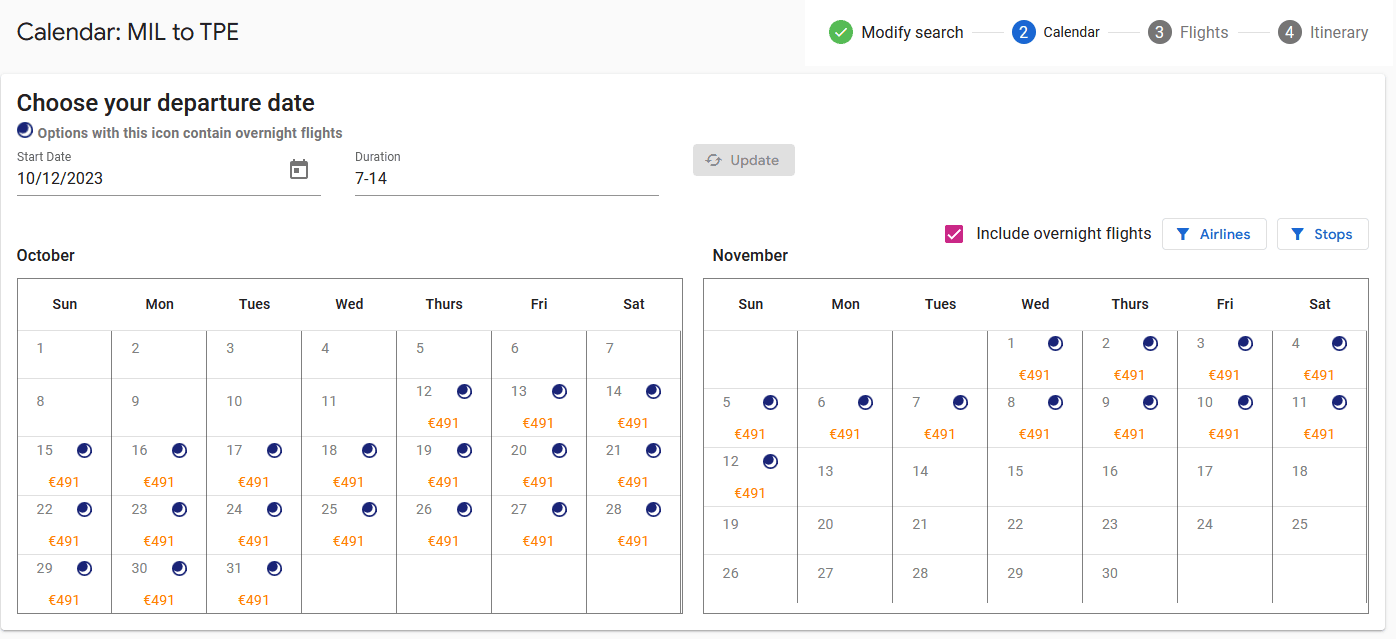Click overnight moon icon on October 21
Viewport: 1396px width, 639px height.
tap(653, 450)
